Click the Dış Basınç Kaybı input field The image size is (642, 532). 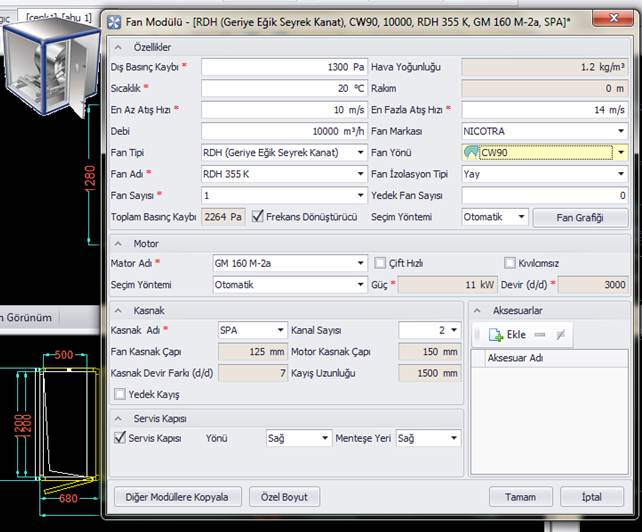[284, 67]
